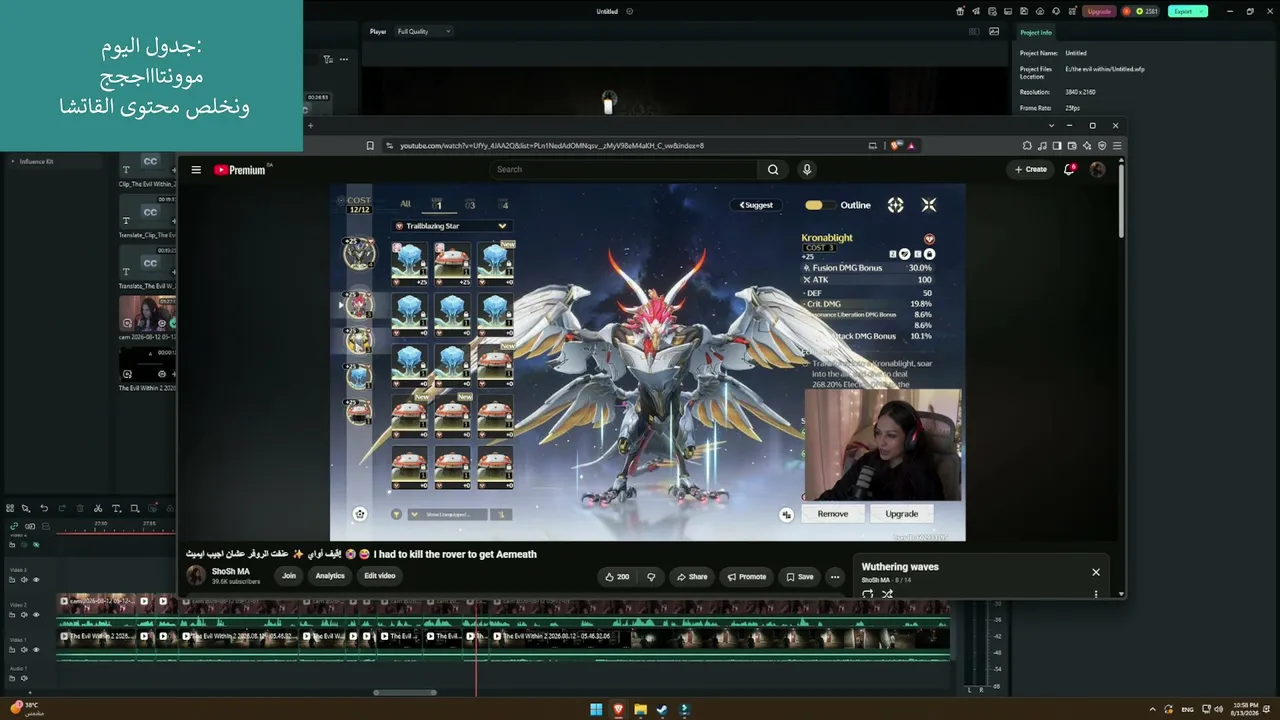The image size is (1280, 720).
Task: Click the Join channel button
Action: coord(289,575)
